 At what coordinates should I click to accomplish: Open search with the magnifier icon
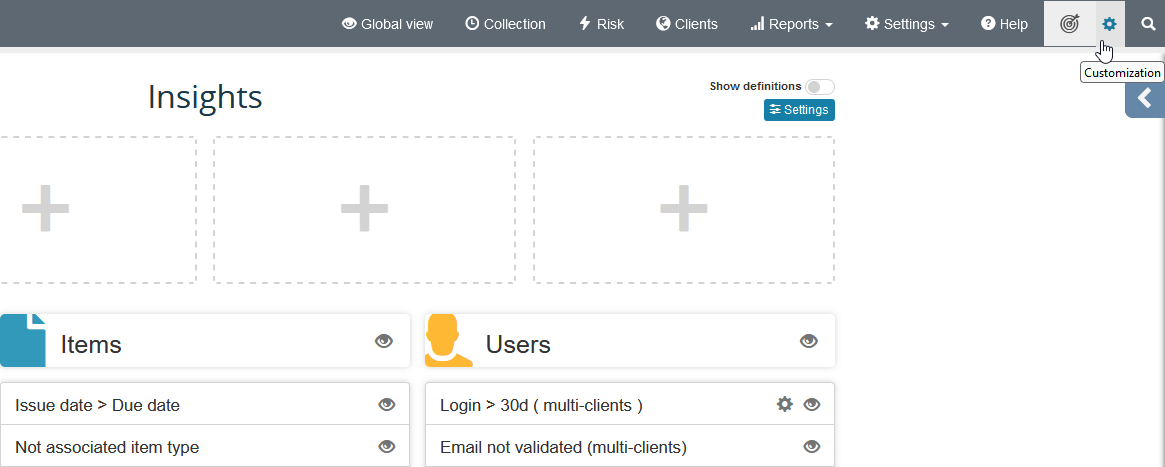[x=1148, y=24]
